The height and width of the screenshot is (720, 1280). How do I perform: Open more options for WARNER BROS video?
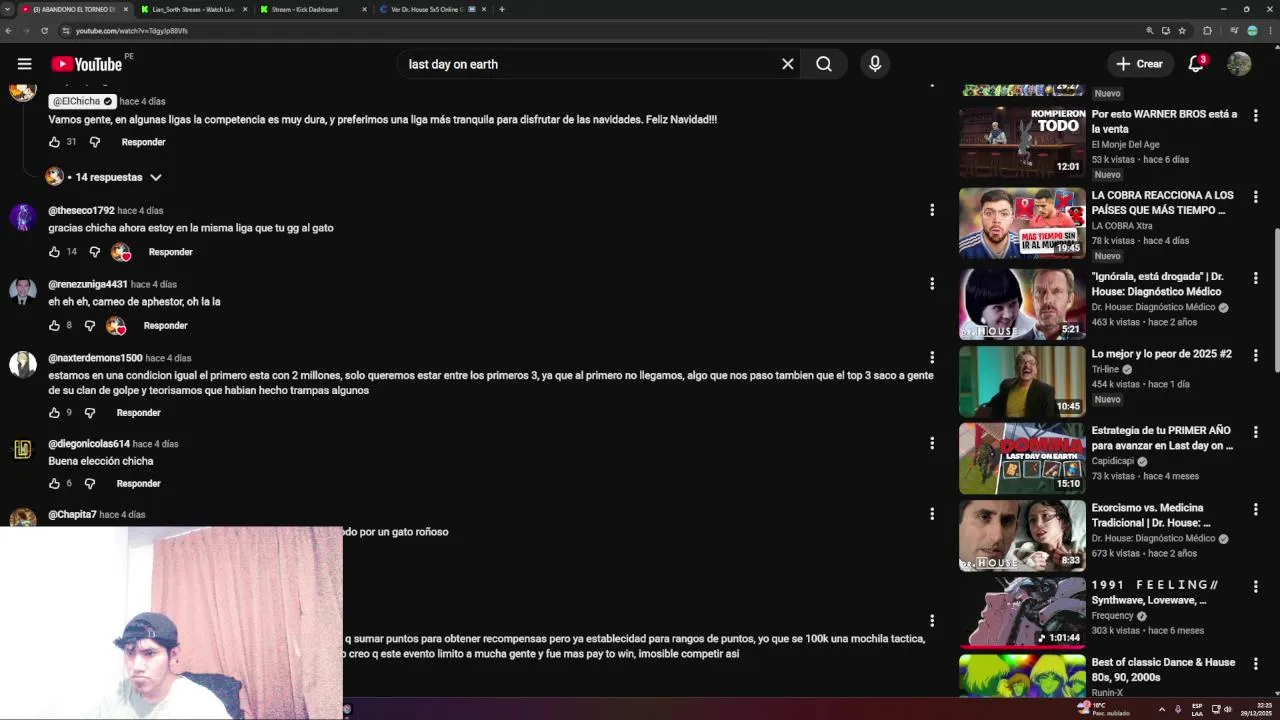pyautogui.click(x=1256, y=116)
